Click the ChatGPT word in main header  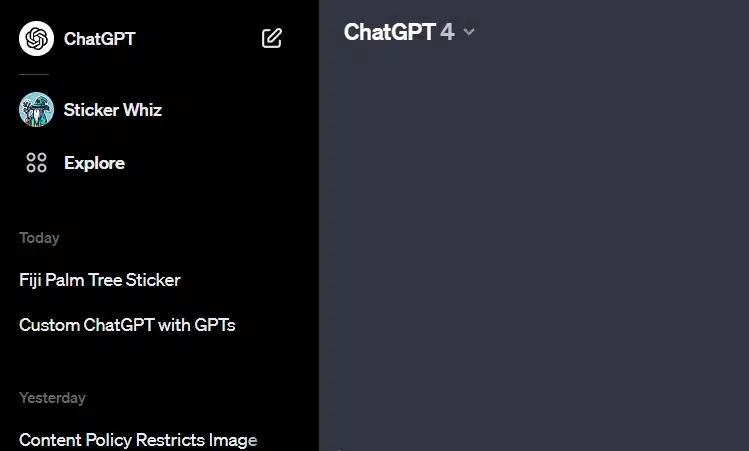[389, 32]
